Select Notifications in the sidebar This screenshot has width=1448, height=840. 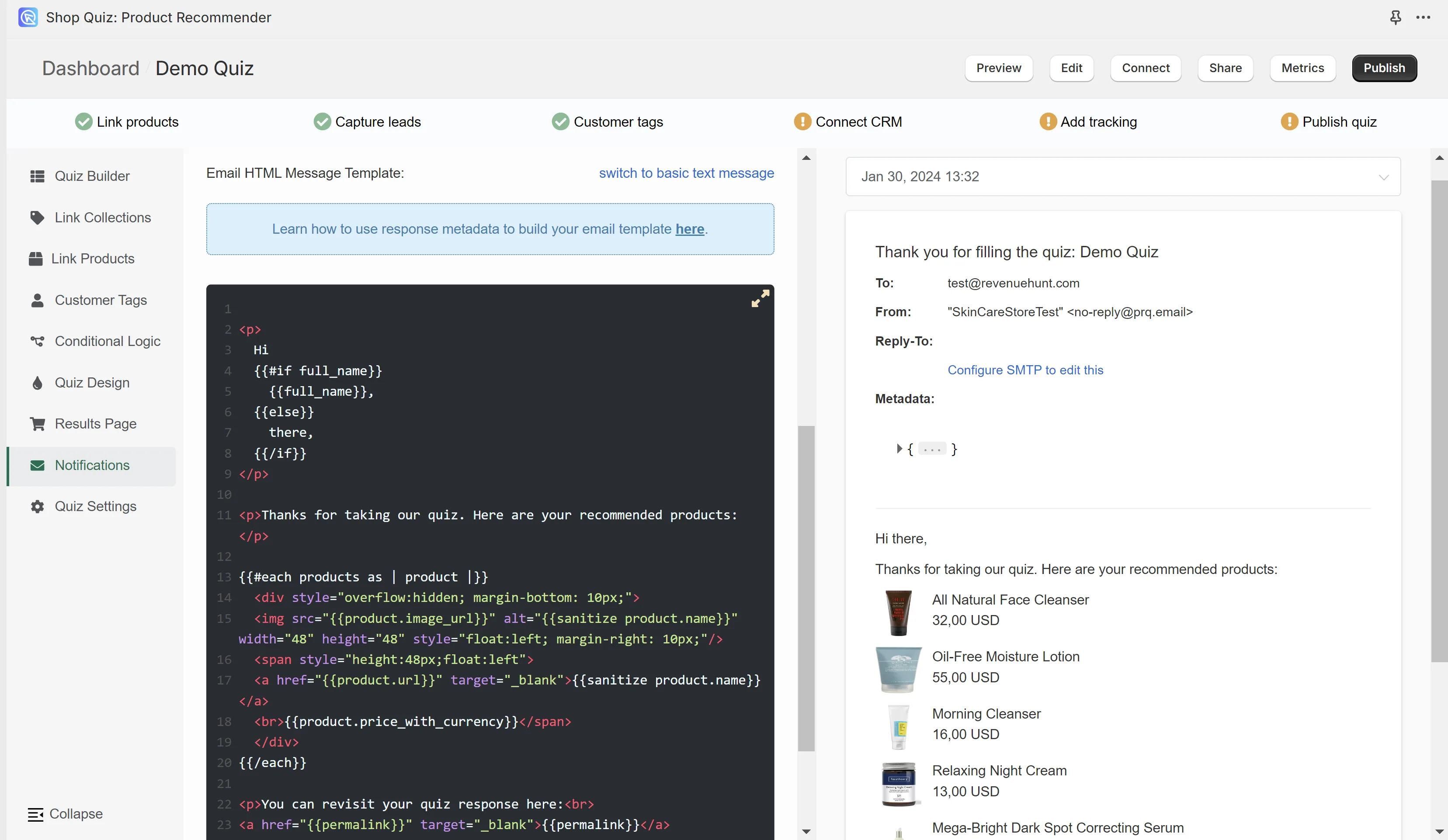pyautogui.click(x=92, y=466)
